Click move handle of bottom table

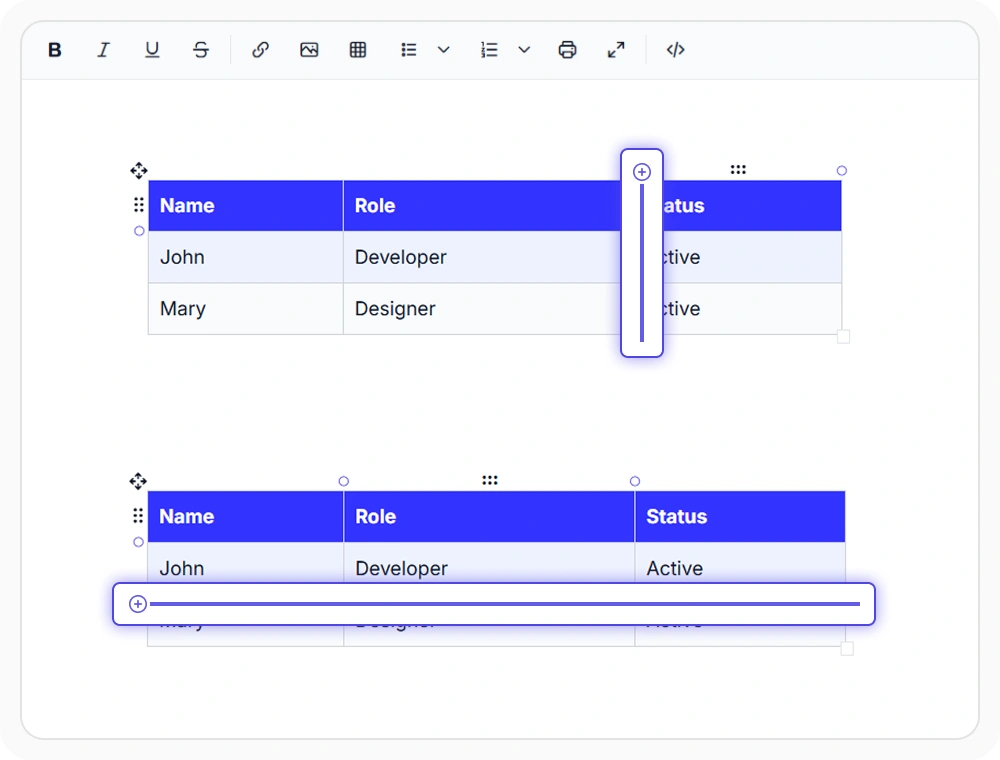[138, 481]
